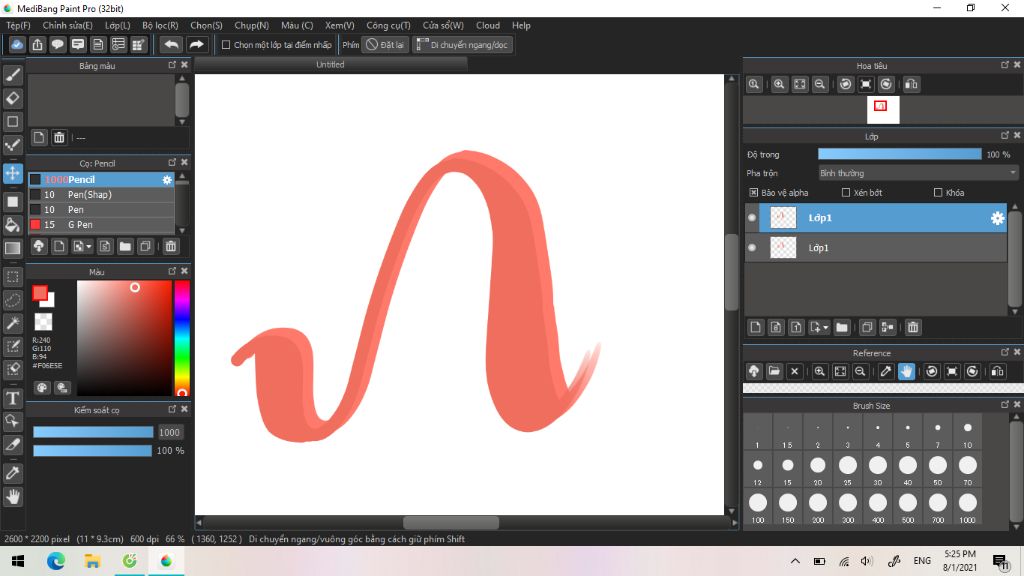Open settings gear for highlighted Lớp1 layer
Screen dimensions: 1024x576
(997, 218)
